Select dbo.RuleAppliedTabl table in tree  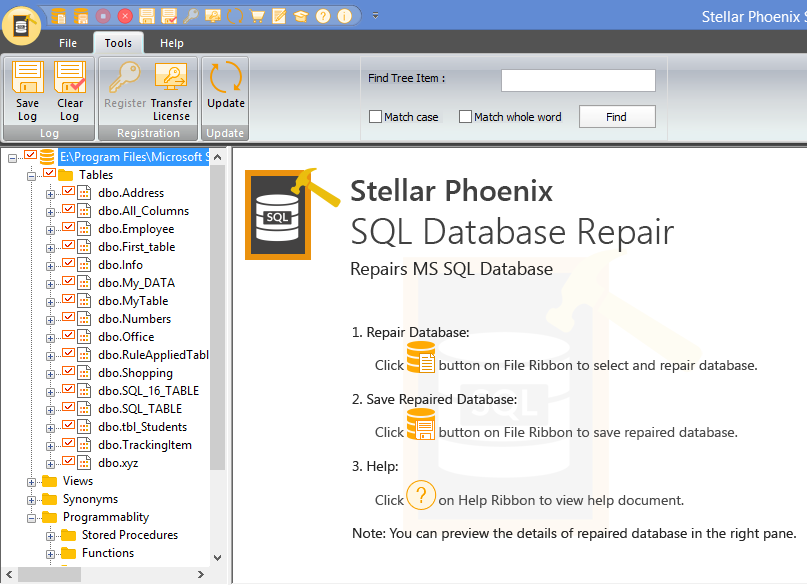(x=153, y=355)
